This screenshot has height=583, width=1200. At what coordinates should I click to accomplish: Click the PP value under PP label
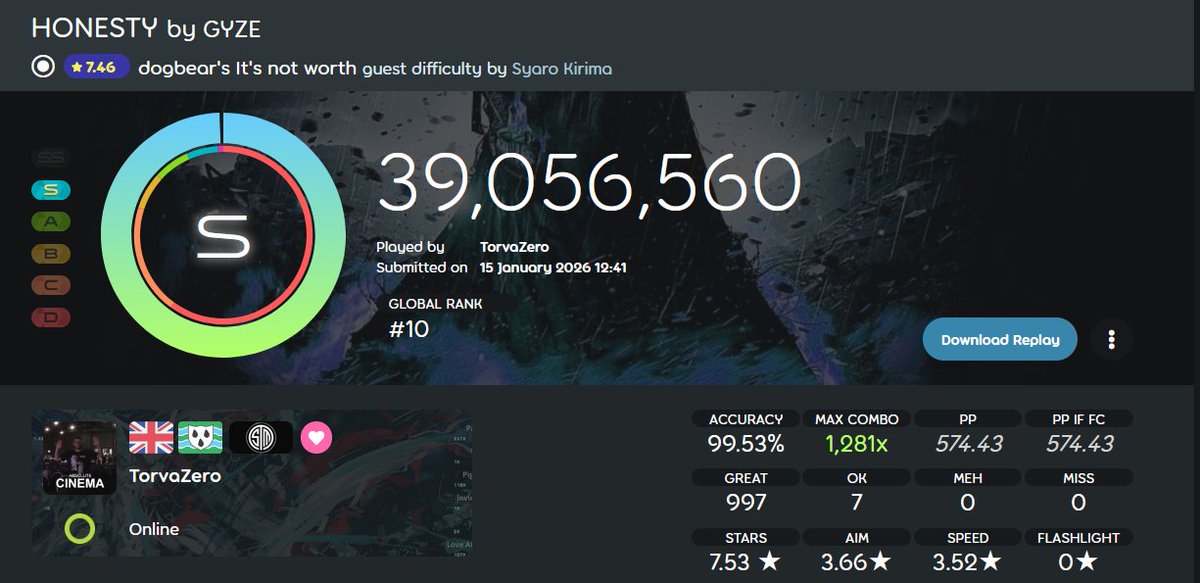tap(968, 443)
